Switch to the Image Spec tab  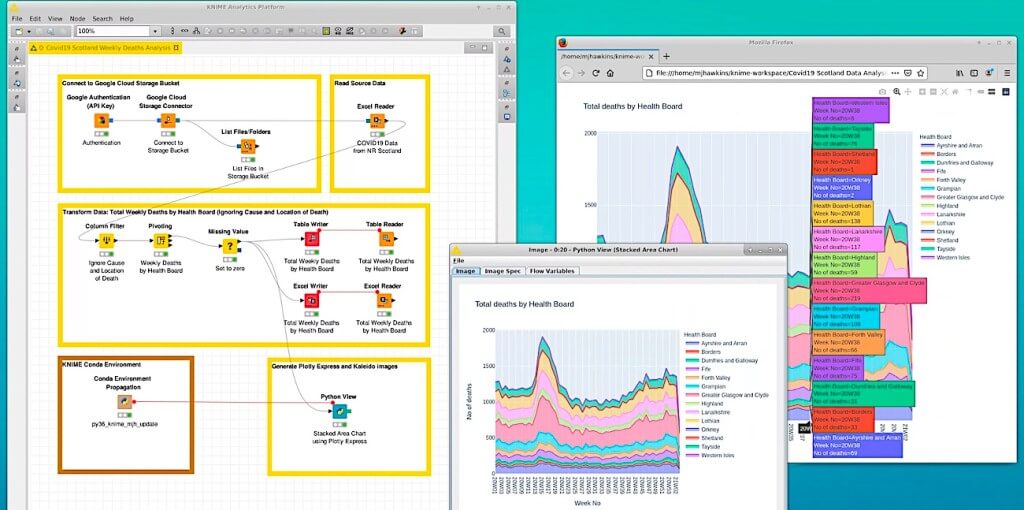click(503, 271)
